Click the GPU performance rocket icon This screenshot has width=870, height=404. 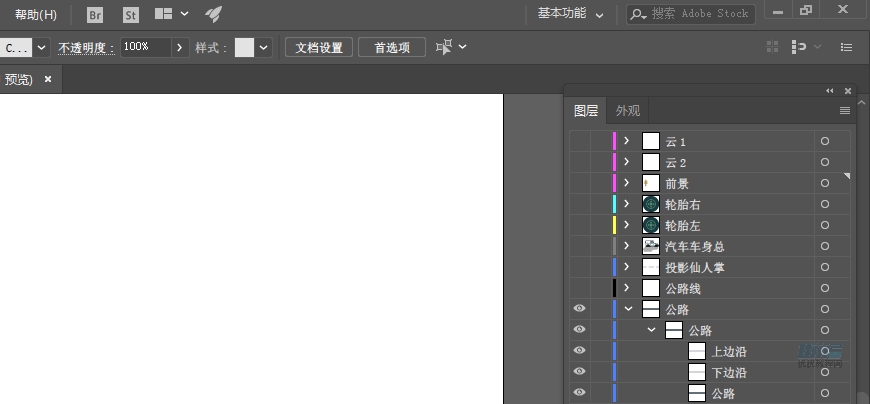tap(213, 14)
